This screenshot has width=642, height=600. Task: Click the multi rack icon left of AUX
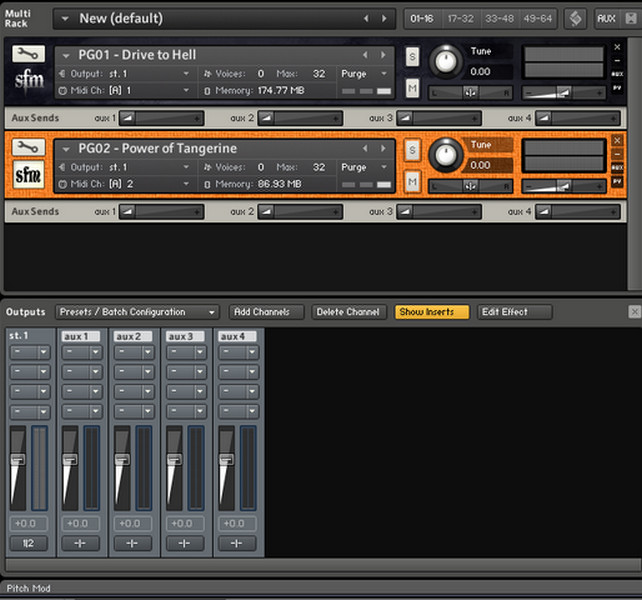pos(575,18)
